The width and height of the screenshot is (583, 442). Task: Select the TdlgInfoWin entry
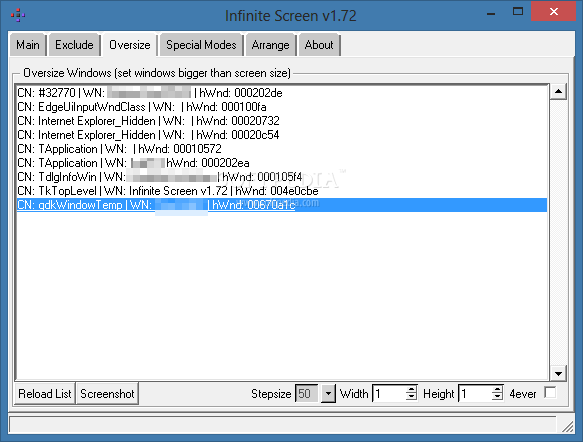tap(282, 177)
